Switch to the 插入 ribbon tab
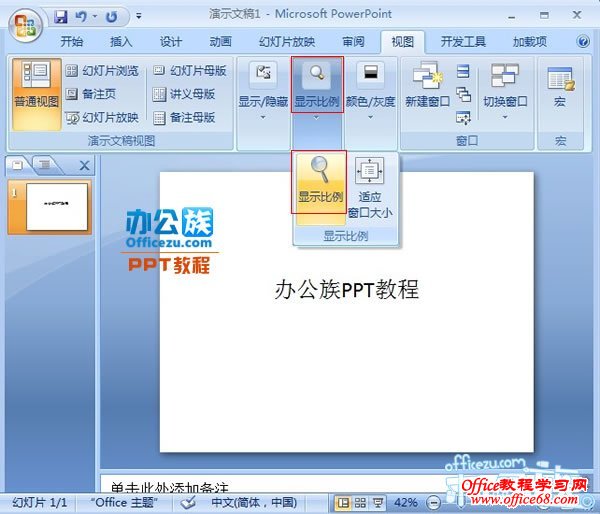Screen dimensions: 600x514 tap(121, 41)
